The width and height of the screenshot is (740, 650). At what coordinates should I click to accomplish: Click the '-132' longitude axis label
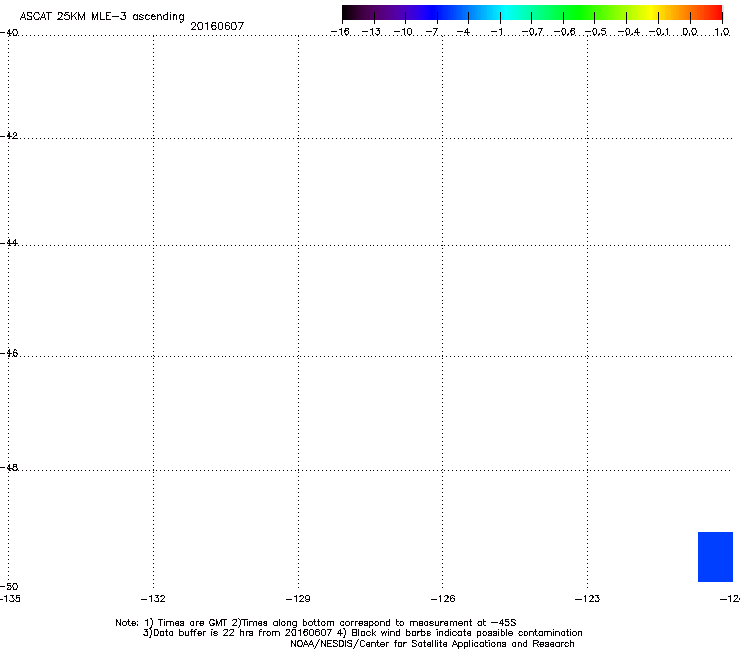click(x=153, y=599)
